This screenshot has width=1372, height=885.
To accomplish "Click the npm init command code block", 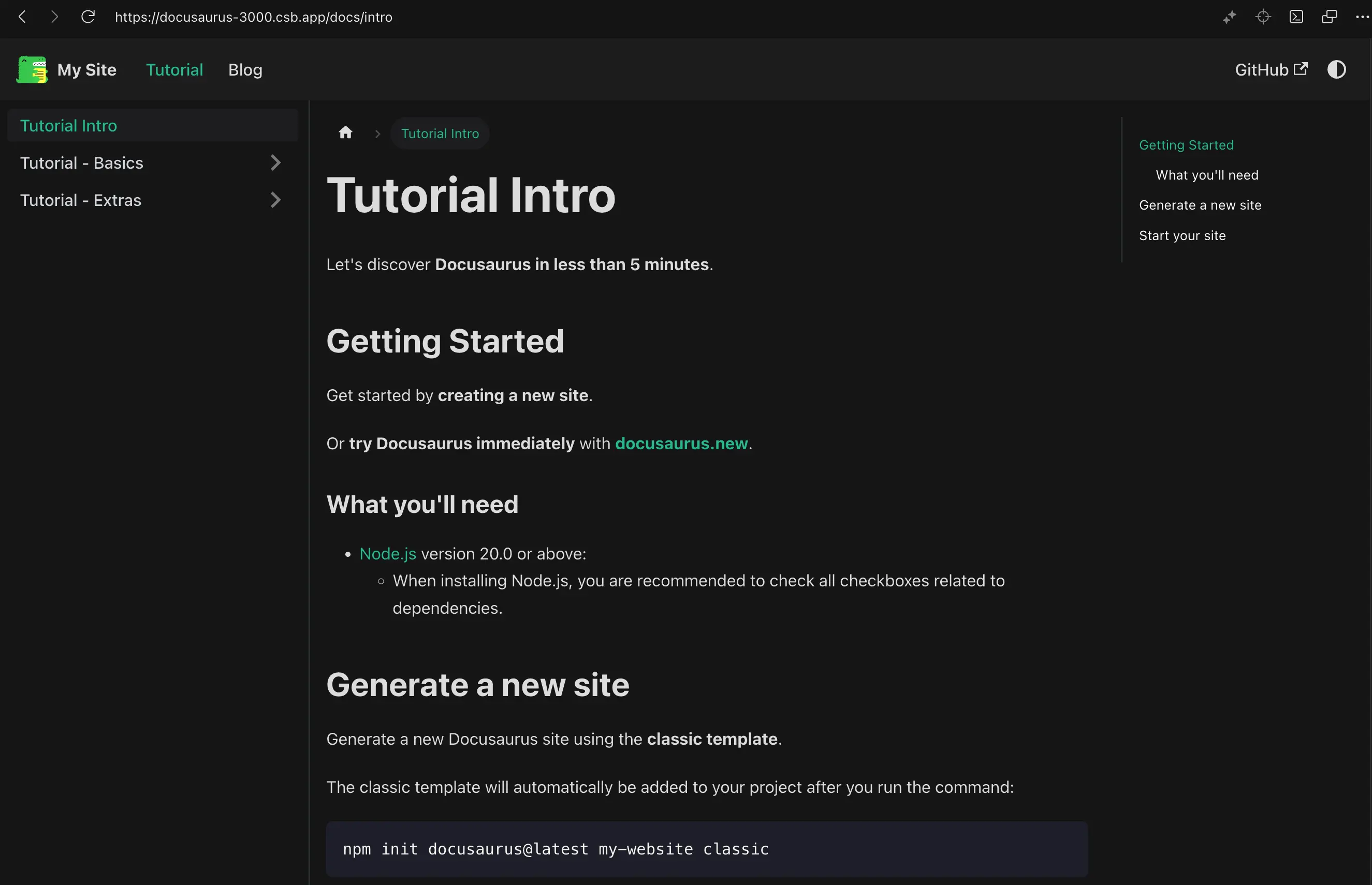I will pyautogui.click(x=706, y=848).
